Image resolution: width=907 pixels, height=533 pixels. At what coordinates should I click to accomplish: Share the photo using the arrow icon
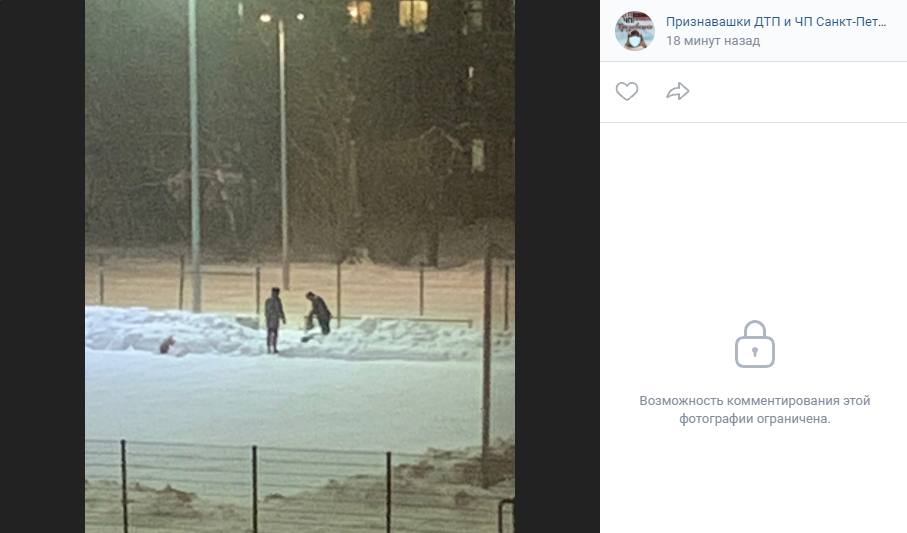click(677, 91)
